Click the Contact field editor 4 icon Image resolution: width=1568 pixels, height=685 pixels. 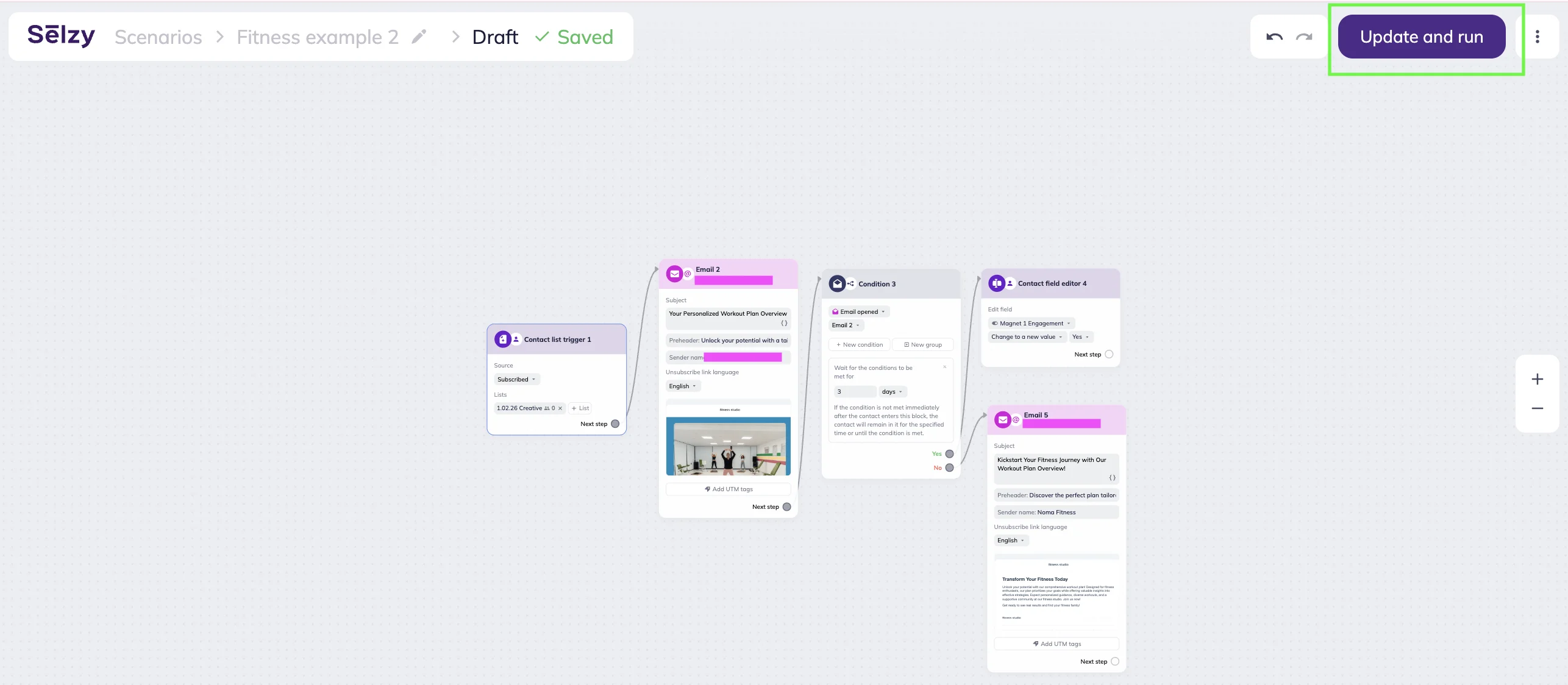pyautogui.click(x=997, y=283)
